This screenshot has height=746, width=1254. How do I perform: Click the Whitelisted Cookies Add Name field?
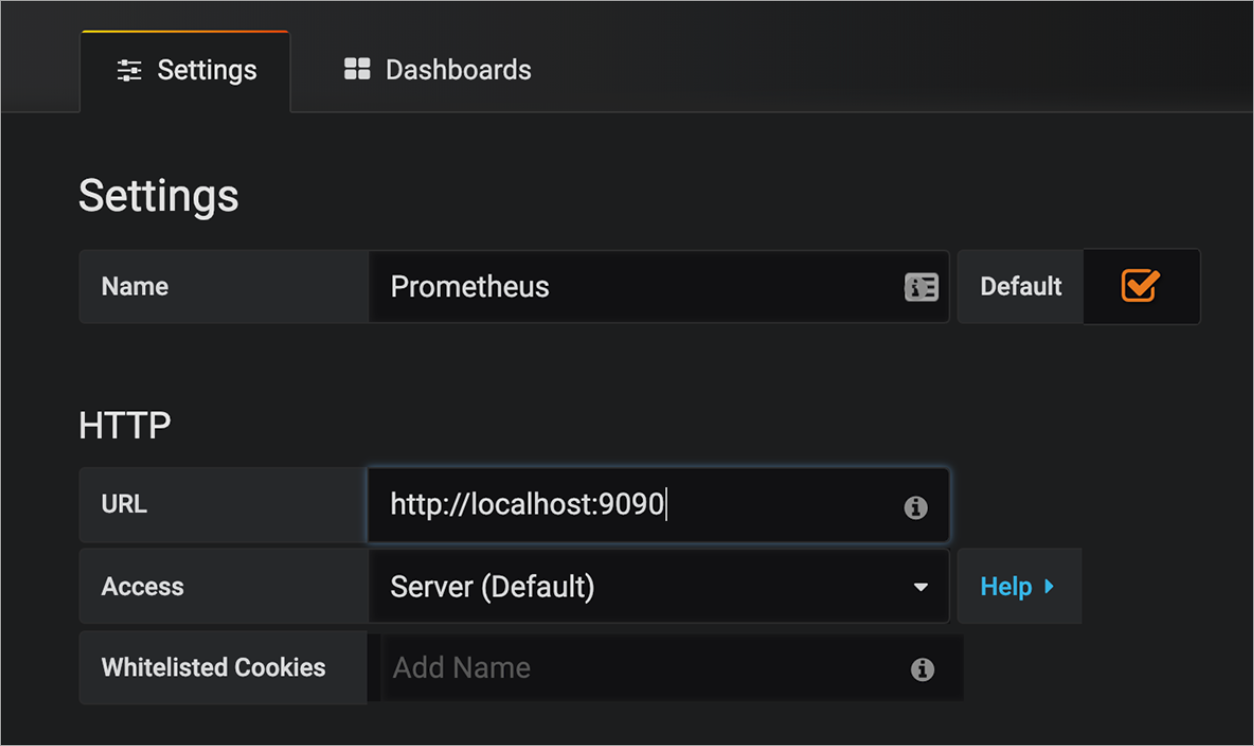(665, 668)
